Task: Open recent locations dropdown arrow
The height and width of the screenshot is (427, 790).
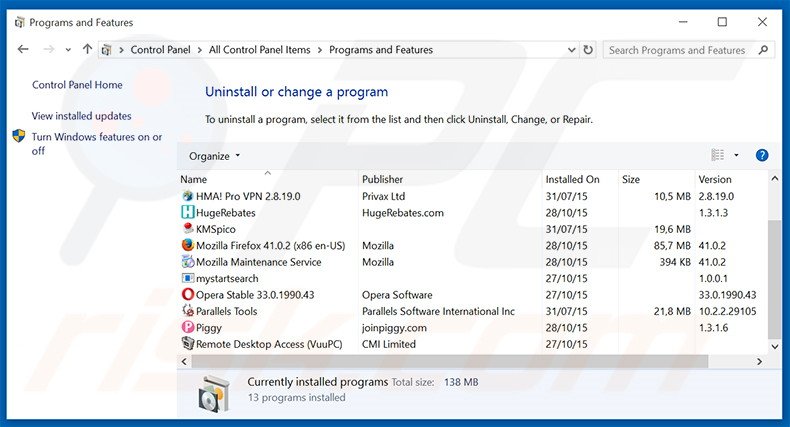Action: [x=68, y=50]
